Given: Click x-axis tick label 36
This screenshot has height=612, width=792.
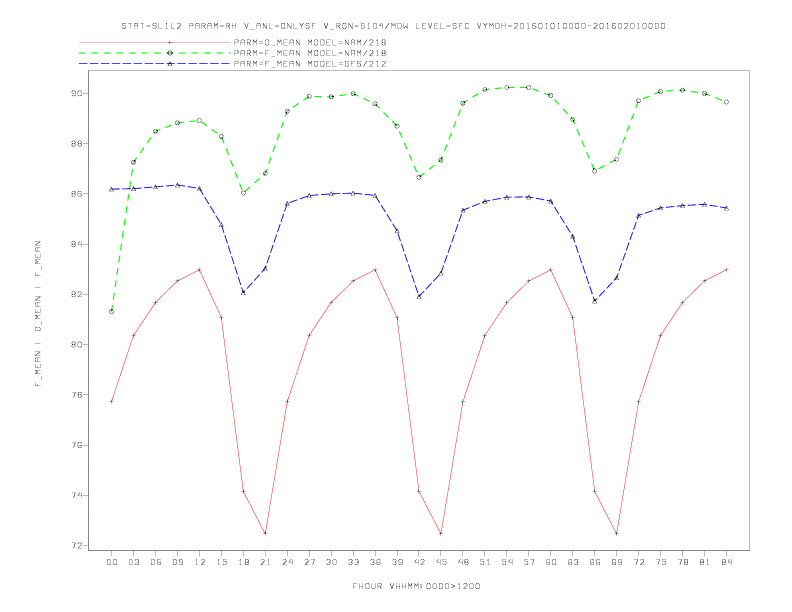Looking at the screenshot, I should pyautogui.click(x=375, y=562).
